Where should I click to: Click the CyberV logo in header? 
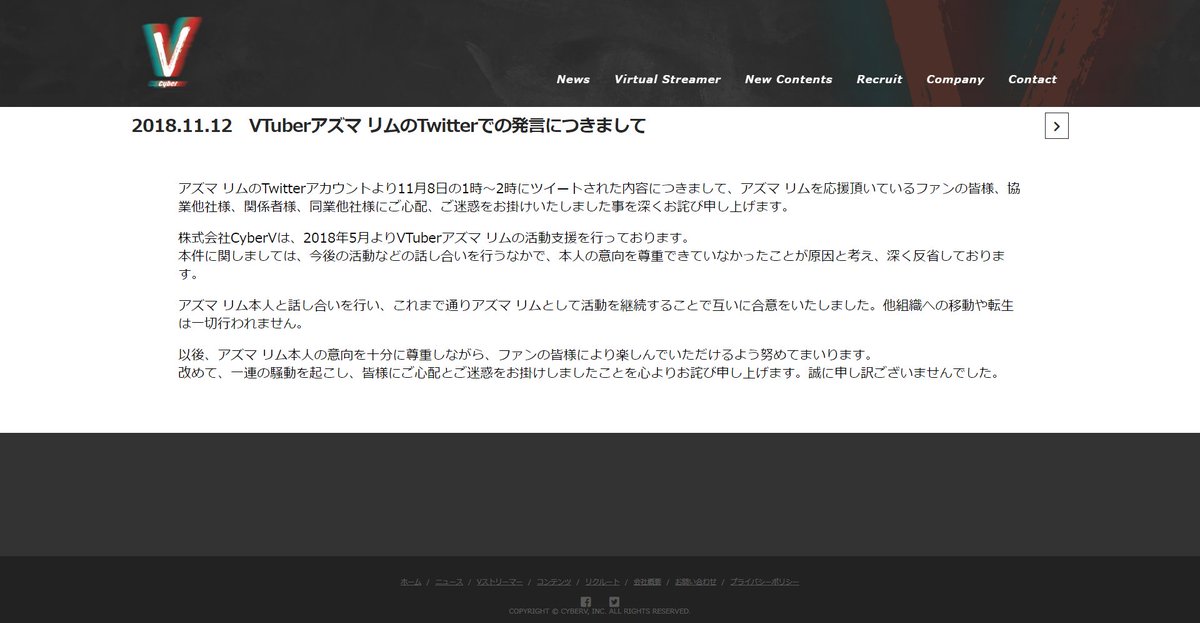[170, 52]
